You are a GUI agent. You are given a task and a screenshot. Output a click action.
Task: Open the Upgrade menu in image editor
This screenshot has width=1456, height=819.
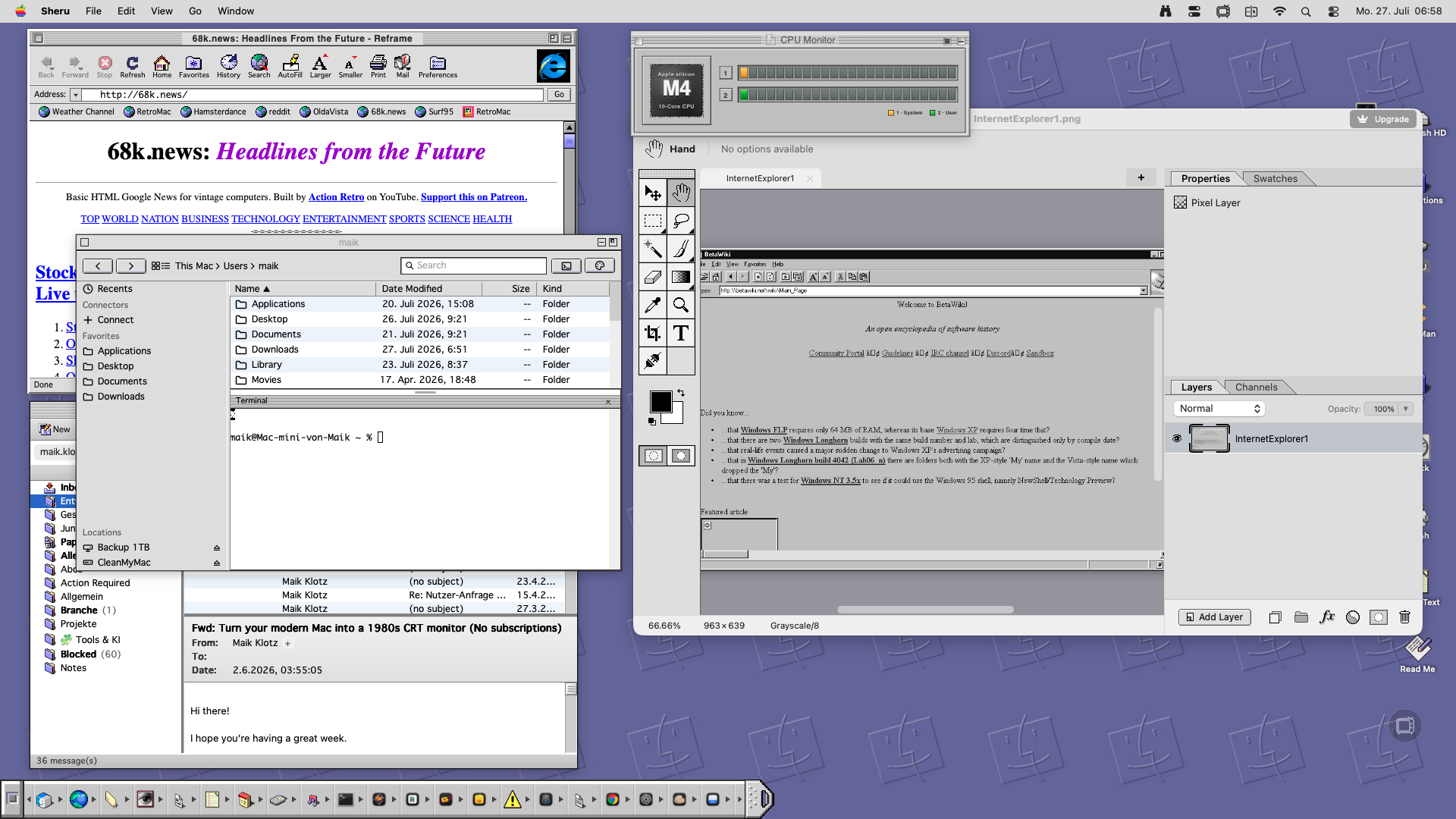(x=1383, y=119)
